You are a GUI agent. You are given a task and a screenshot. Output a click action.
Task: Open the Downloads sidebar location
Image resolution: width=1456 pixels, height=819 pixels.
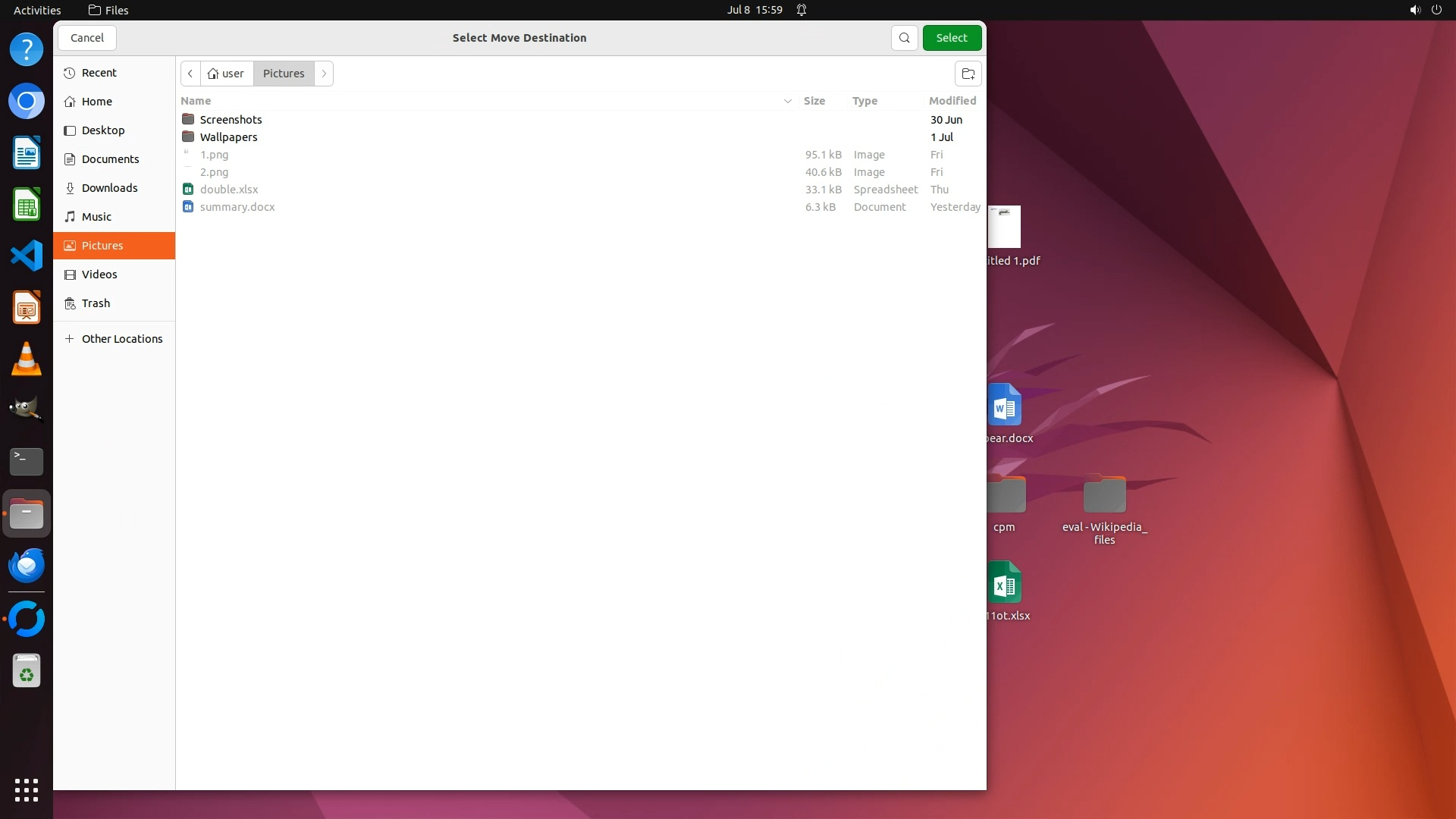[109, 188]
